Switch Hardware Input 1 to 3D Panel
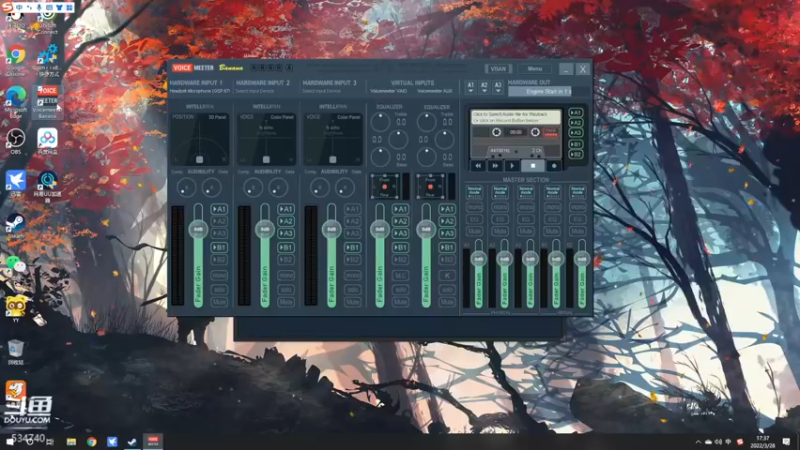Image resolution: width=800 pixels, height=450 pixels. tap(217, 117)
